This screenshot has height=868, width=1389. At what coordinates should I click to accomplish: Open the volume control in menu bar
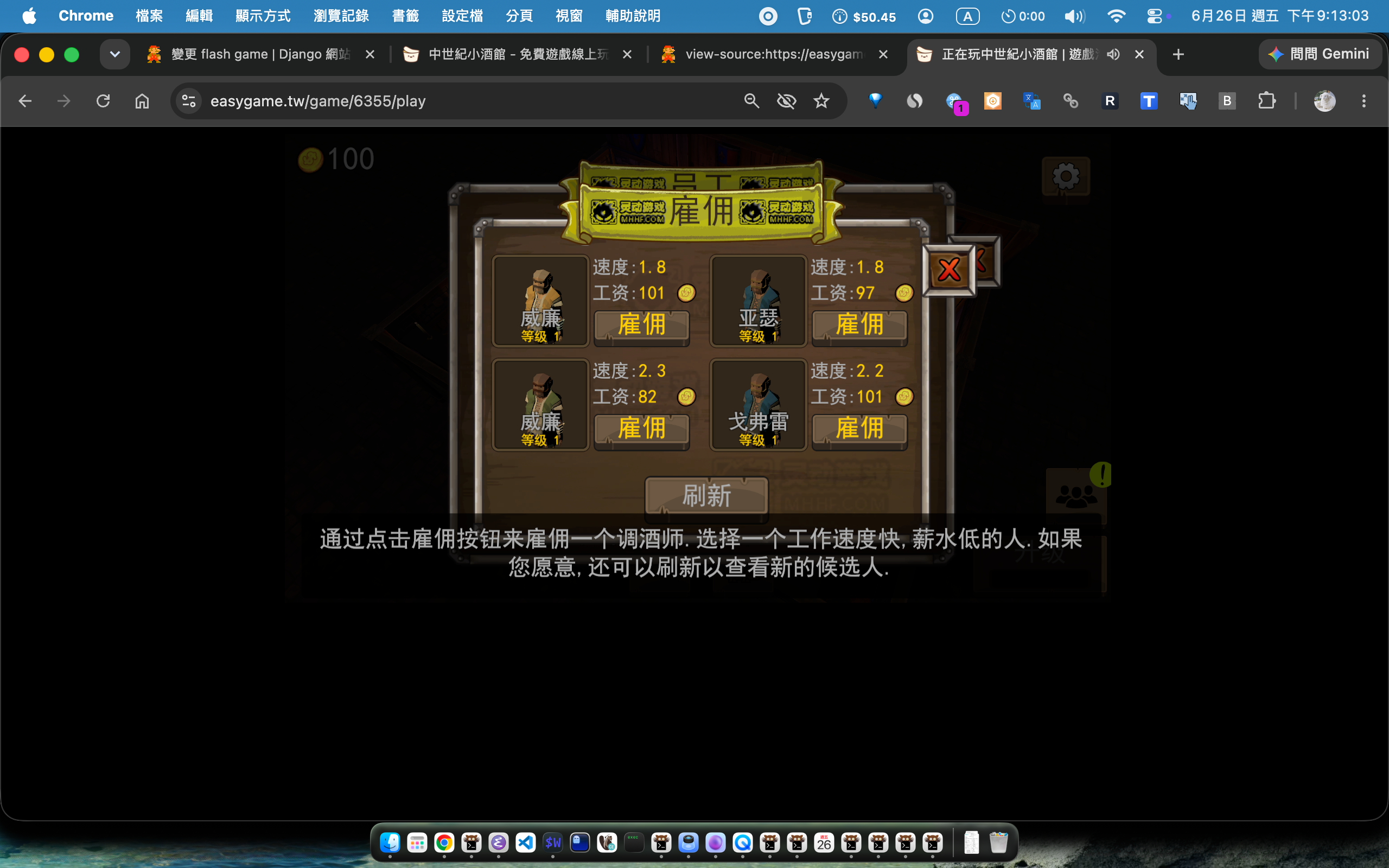coord(1074,16)
